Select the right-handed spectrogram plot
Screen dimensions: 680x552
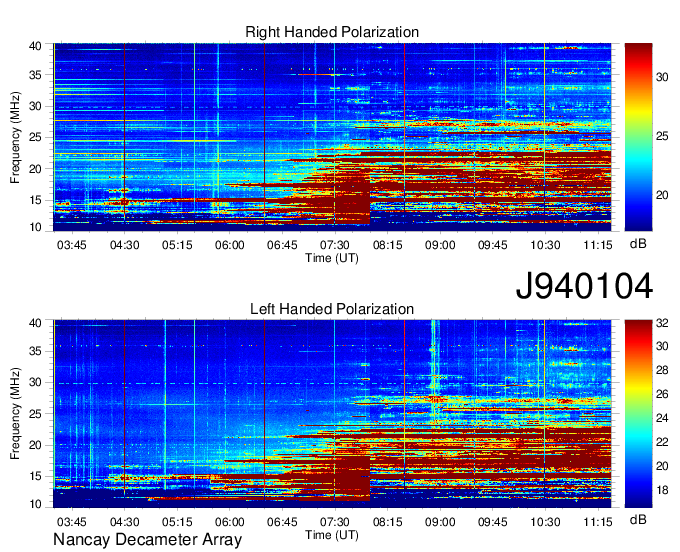(x=332, y=137)
